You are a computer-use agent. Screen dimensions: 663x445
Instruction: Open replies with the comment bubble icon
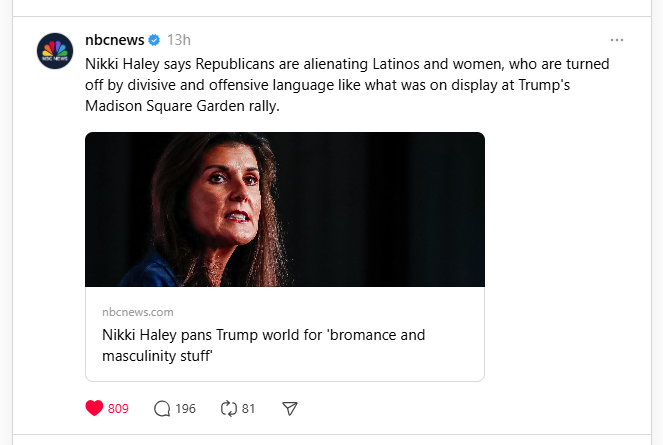click(x=162, y=408)
